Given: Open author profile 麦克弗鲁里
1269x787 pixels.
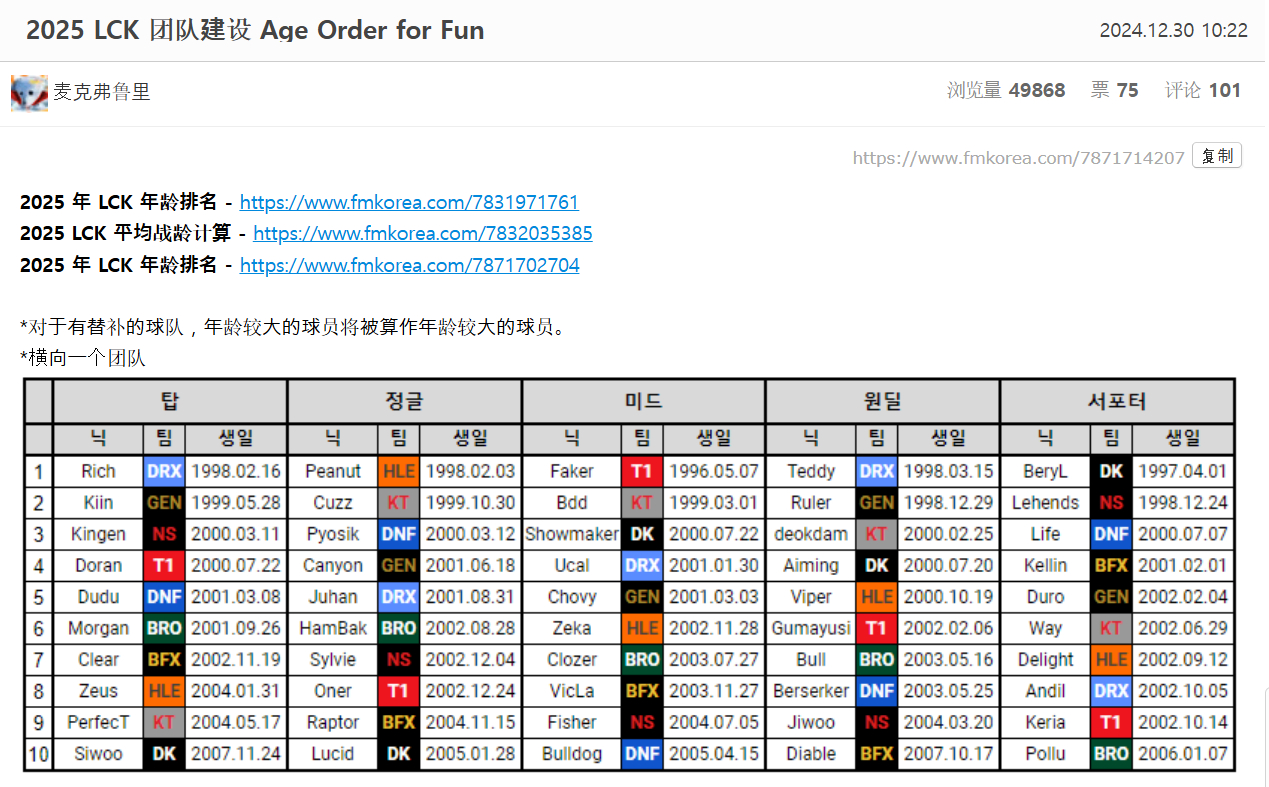Looking at the screenshot, I should 102,92.
